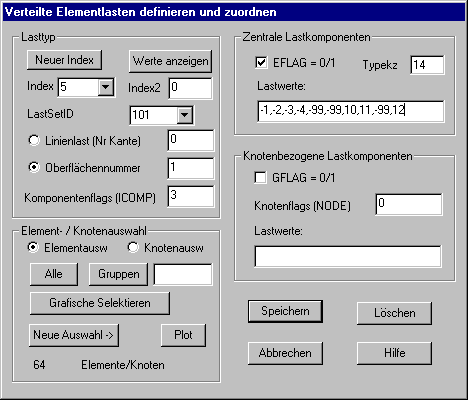Cancel the dialog with Abbrechen
The image size is (468, 400).
point(285,353)
